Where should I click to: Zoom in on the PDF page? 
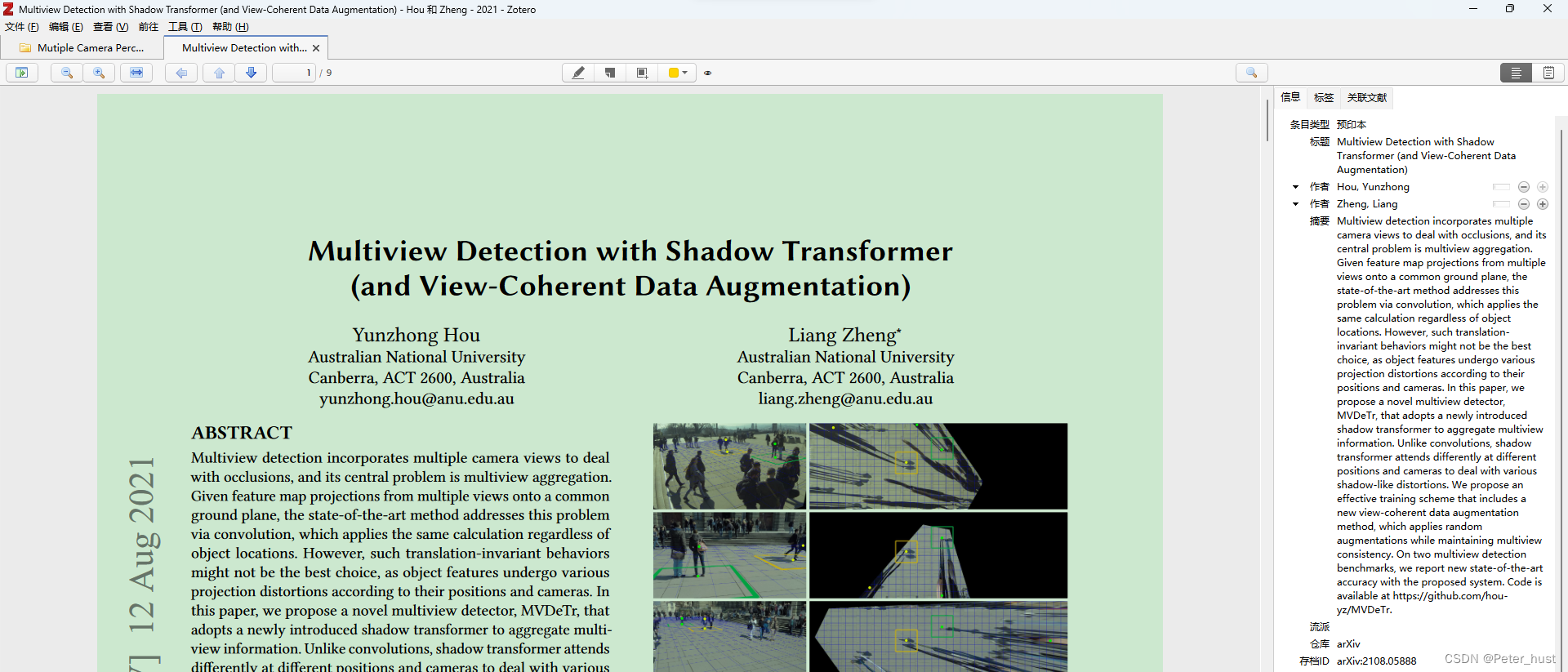tap(99, 73)
